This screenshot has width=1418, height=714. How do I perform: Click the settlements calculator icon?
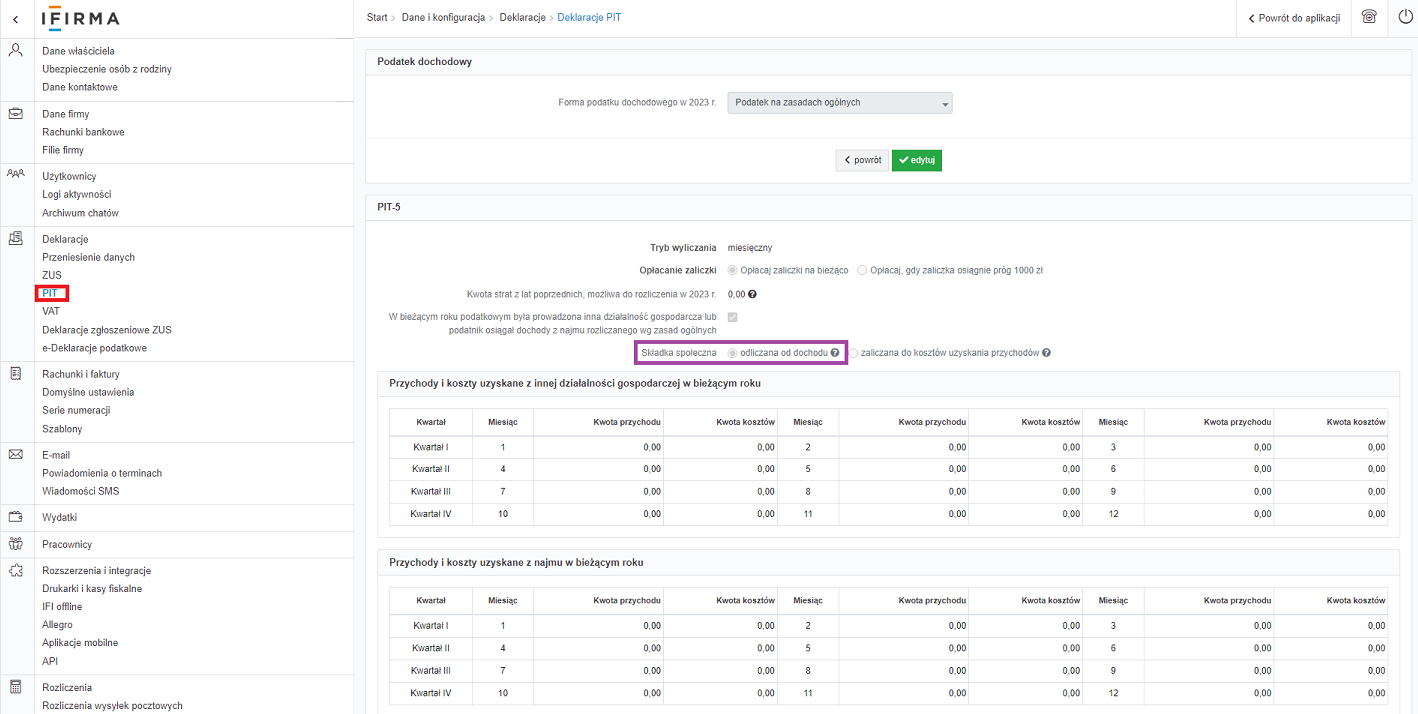(x=15, y=687)
